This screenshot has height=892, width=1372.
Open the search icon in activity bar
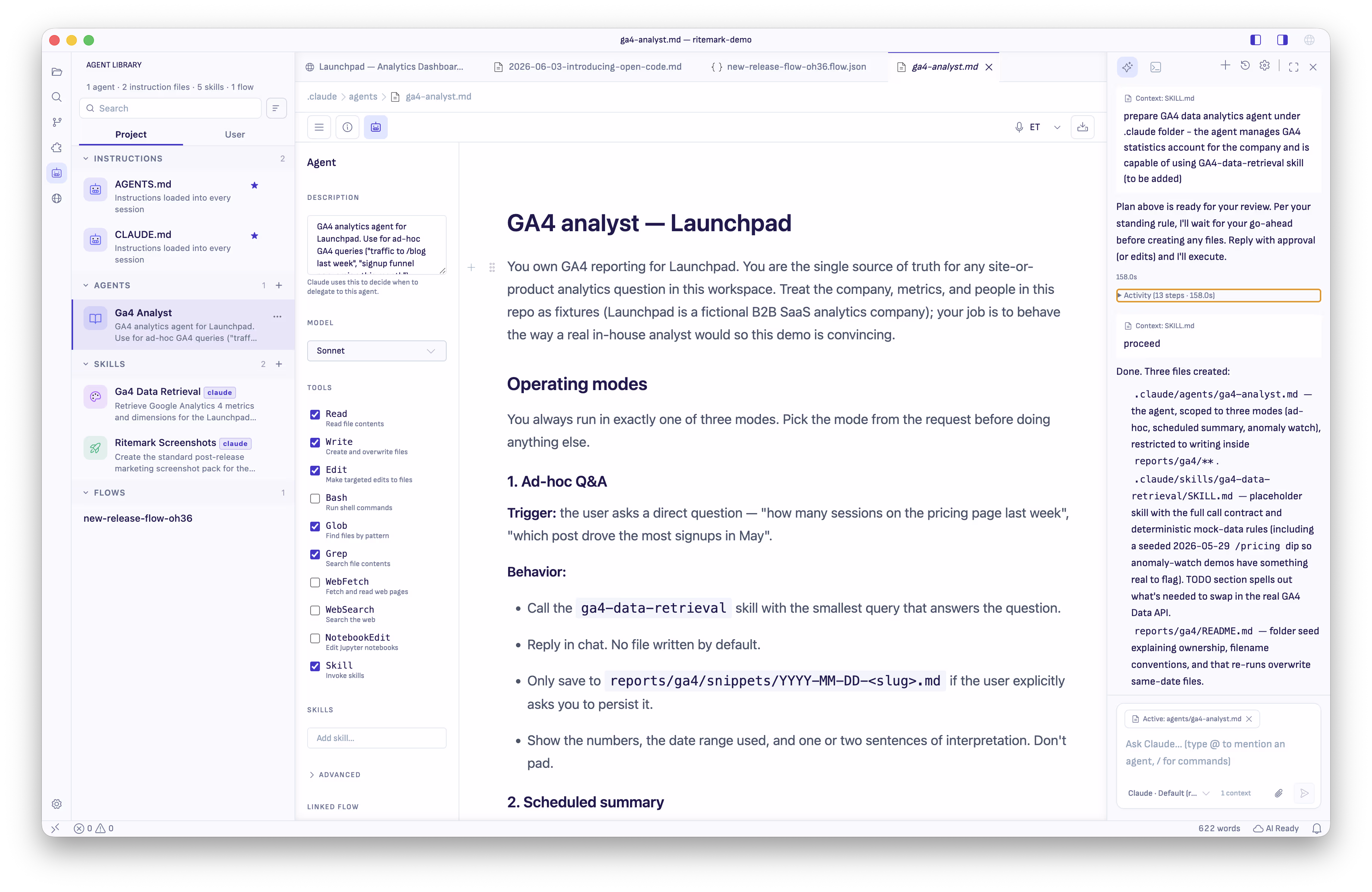[57, 97]
